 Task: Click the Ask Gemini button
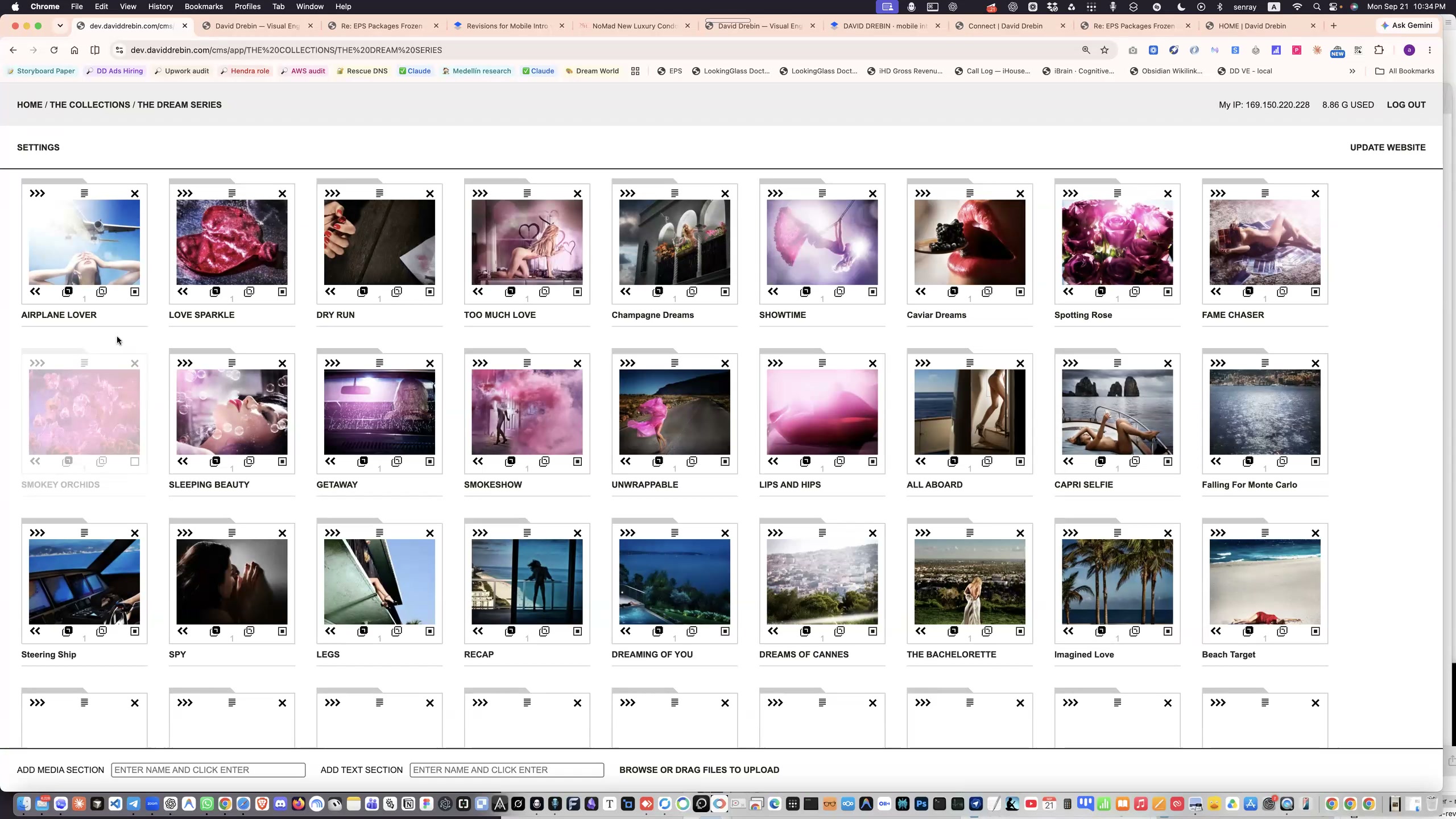pos(1408,26)
